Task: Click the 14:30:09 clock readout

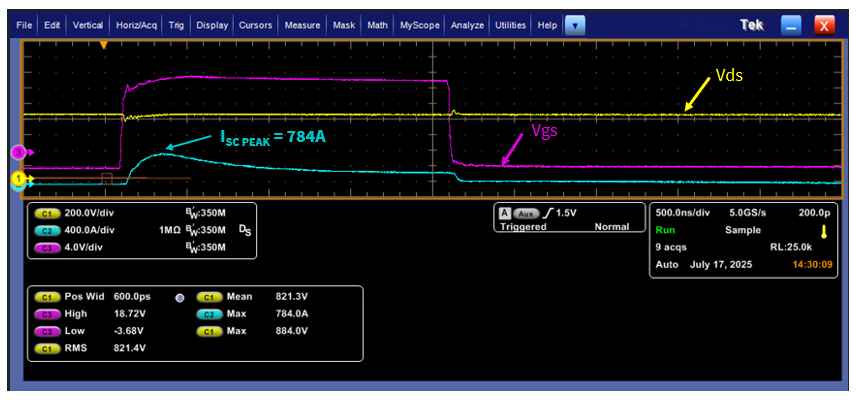Action: [x=812, y=264]
